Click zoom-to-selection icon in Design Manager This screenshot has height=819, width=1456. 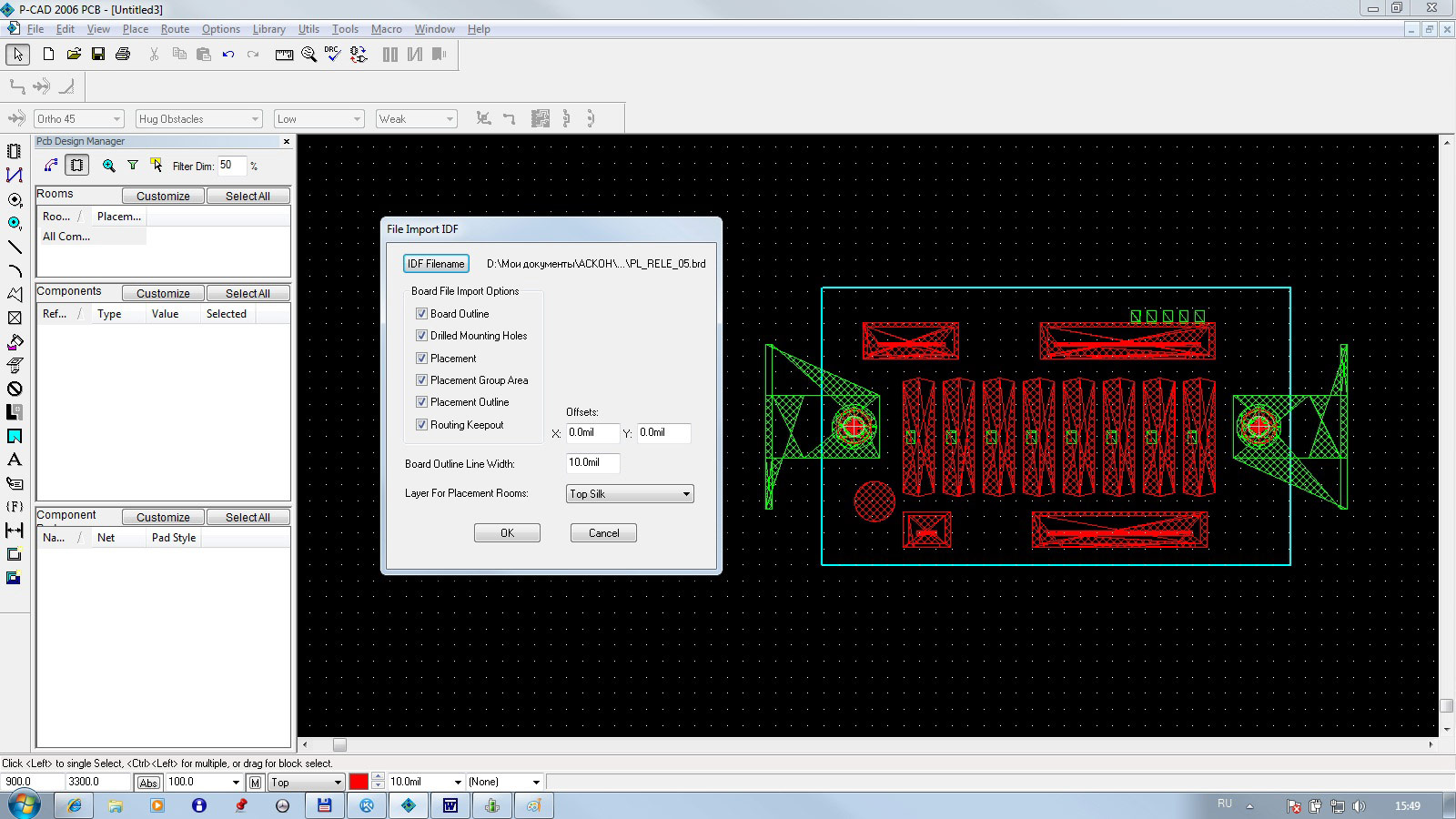(108, 166)
